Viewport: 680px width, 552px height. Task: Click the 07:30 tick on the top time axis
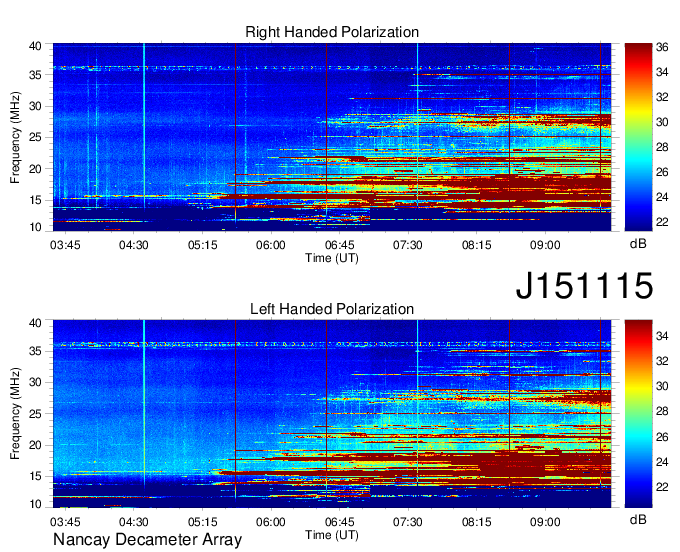tap(408, 245)
